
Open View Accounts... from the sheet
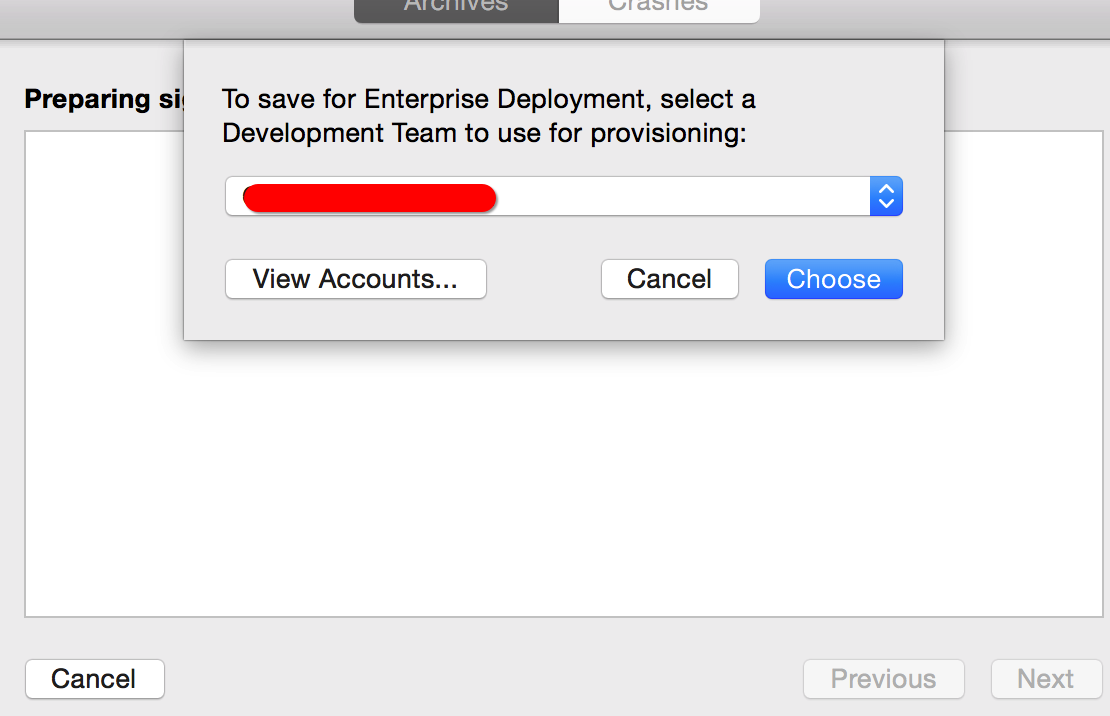tap(355, 279)
